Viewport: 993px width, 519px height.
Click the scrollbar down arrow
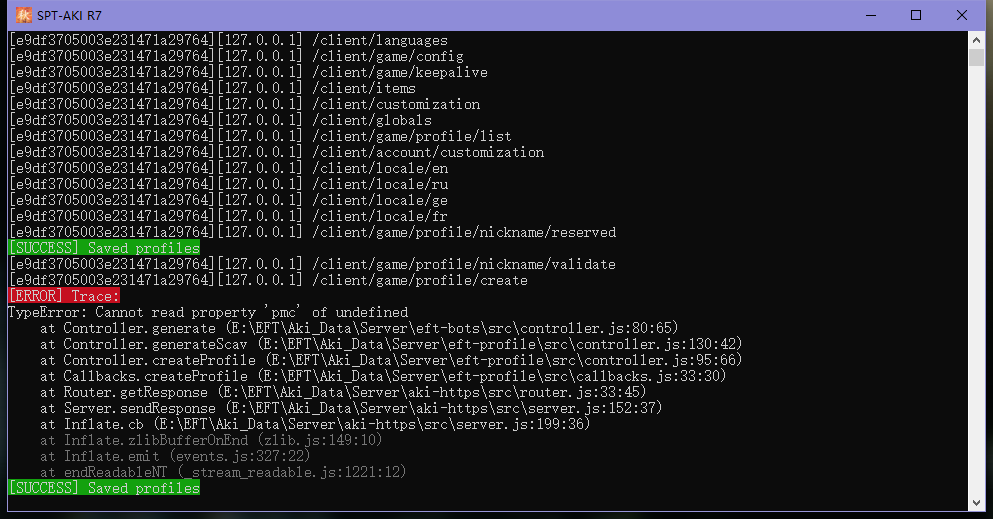[976, 503]
